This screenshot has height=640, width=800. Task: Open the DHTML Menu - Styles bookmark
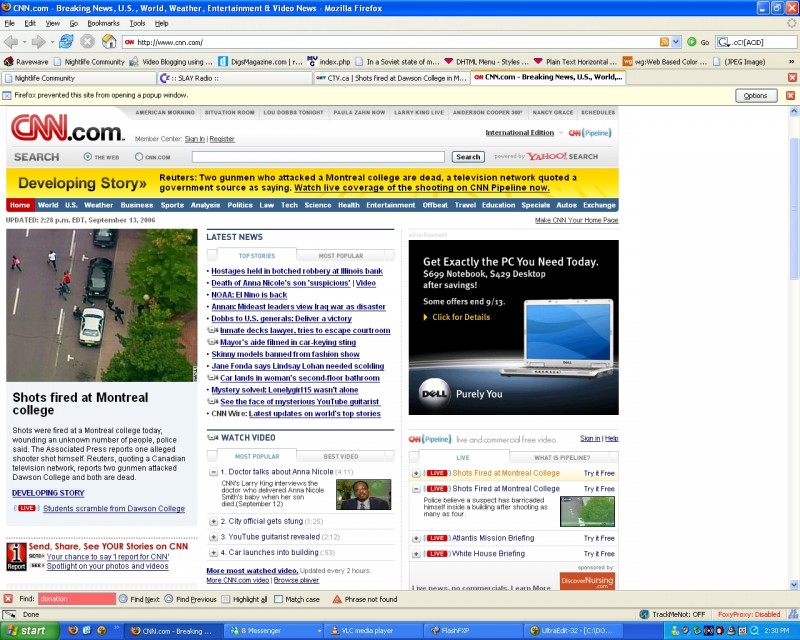coord(486,62)
